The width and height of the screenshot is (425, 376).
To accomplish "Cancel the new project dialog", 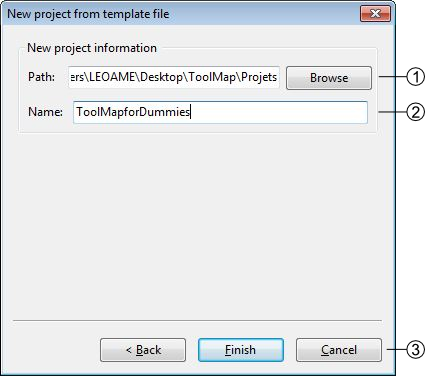I will (x=339, y=350).
